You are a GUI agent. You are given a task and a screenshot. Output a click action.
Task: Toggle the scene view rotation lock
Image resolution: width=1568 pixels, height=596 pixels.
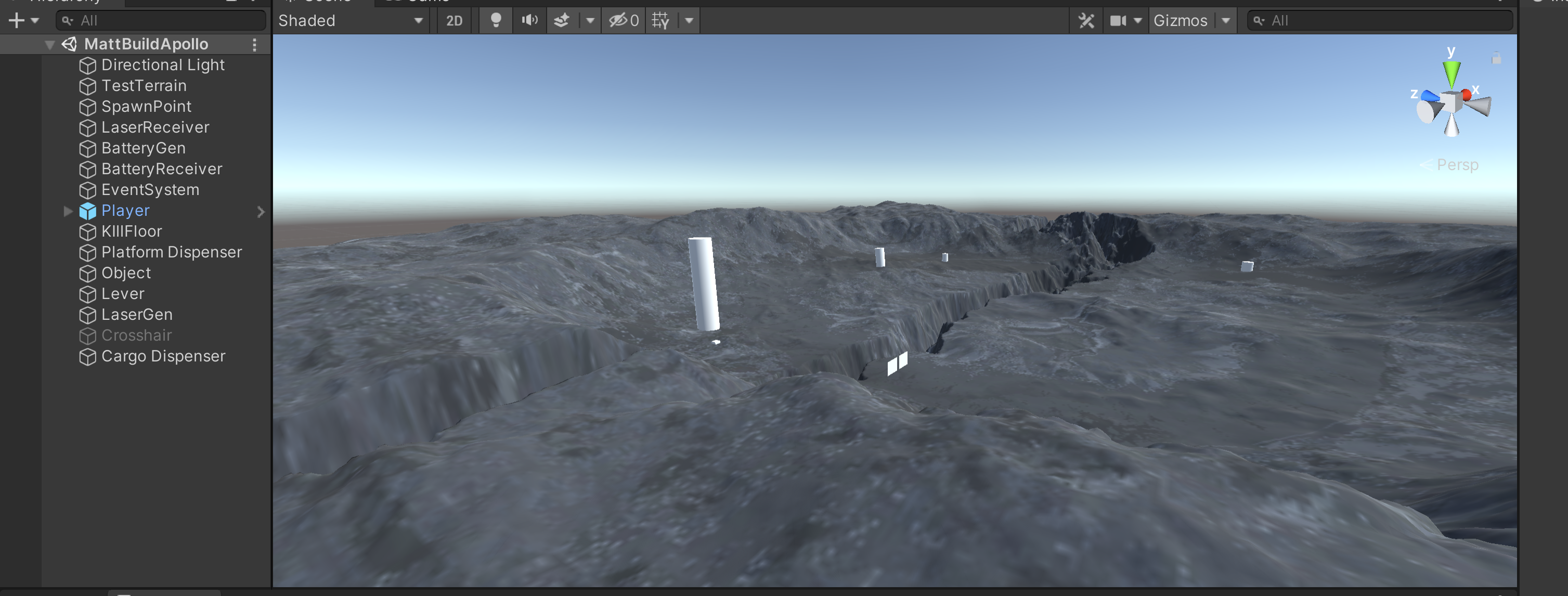1496,58
